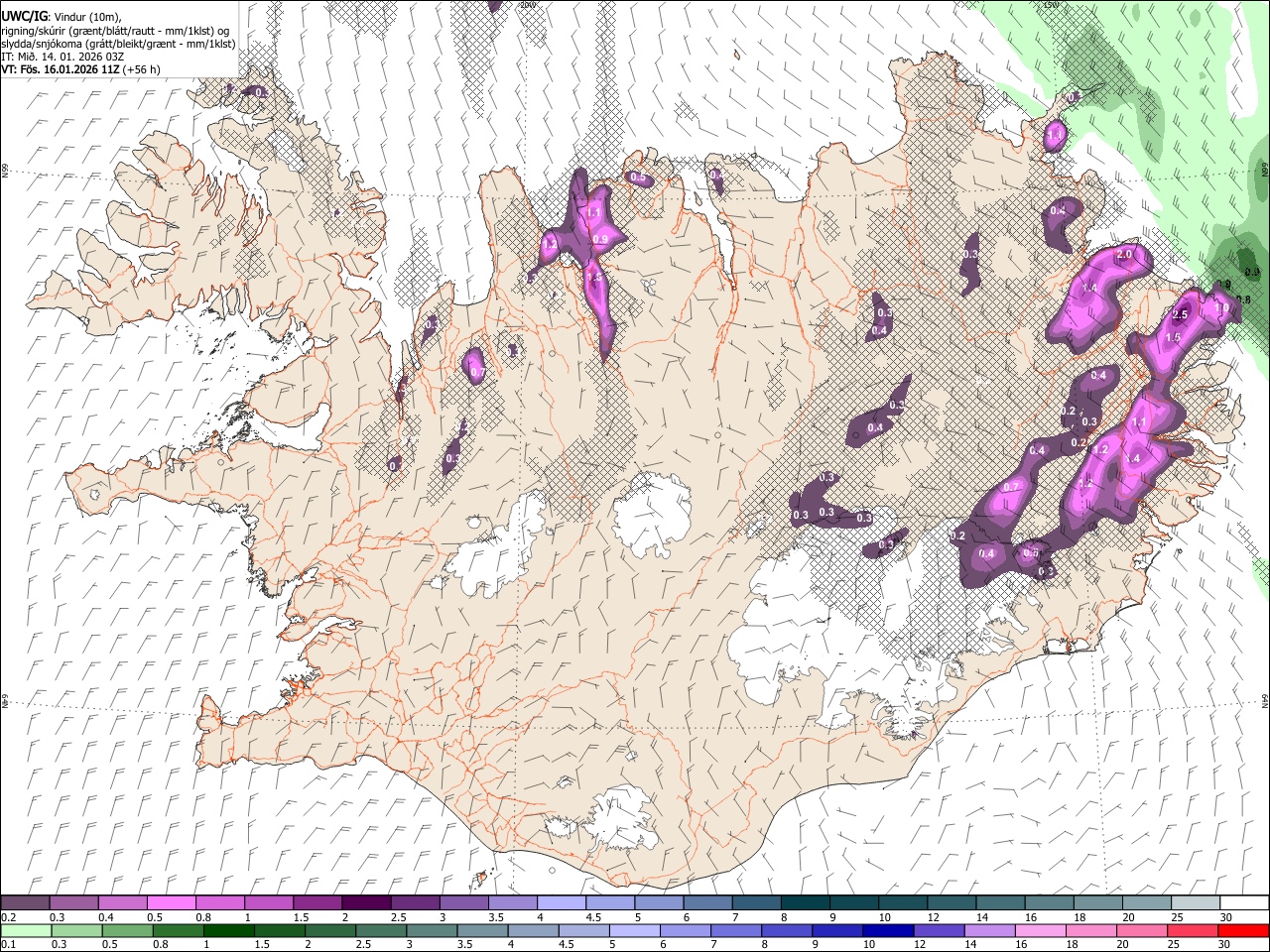Screen dimensions: 1270x952
Task: Click the 0.8 green swatch, lower legend row
Action: (178, 930)
